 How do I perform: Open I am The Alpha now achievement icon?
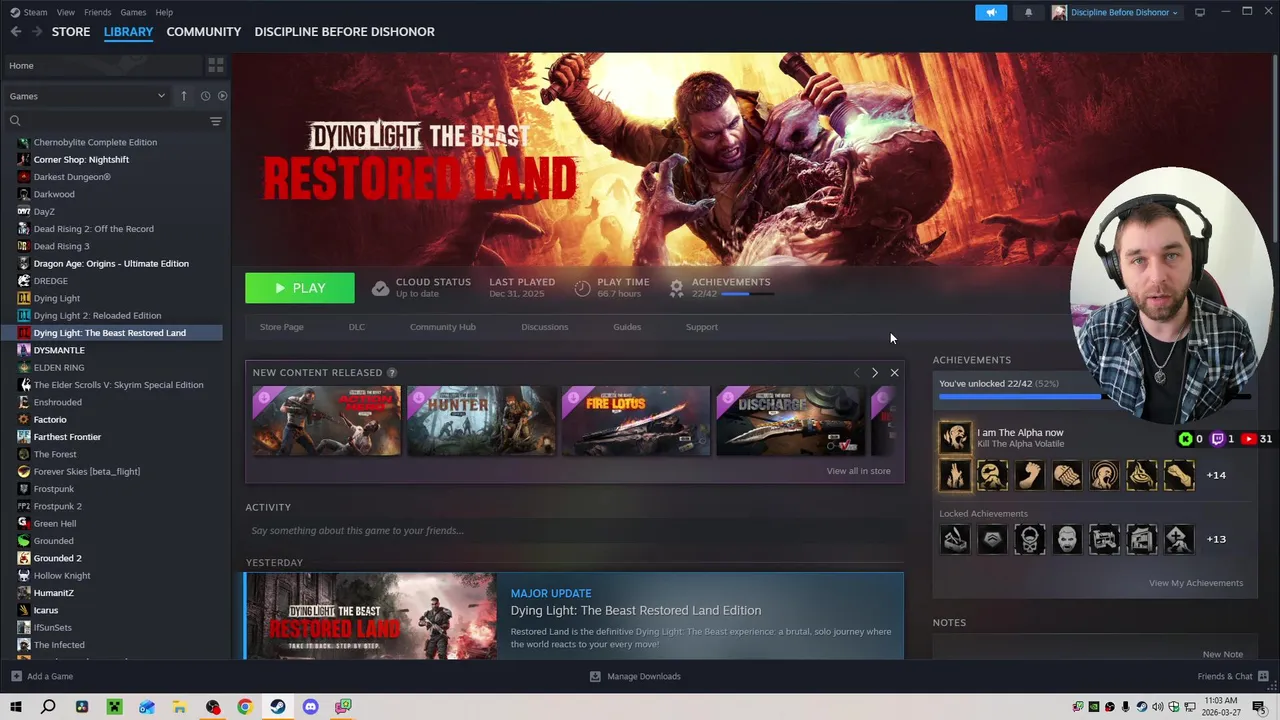[x=955, y=438]
